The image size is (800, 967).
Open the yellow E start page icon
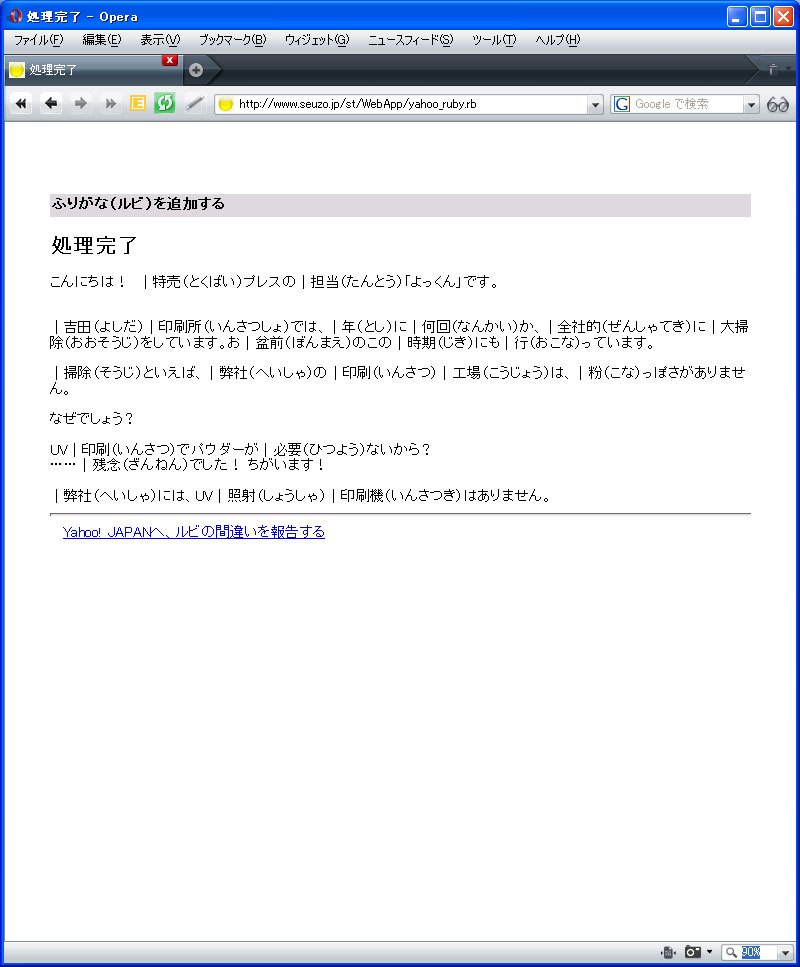click(x=138, y=104)
